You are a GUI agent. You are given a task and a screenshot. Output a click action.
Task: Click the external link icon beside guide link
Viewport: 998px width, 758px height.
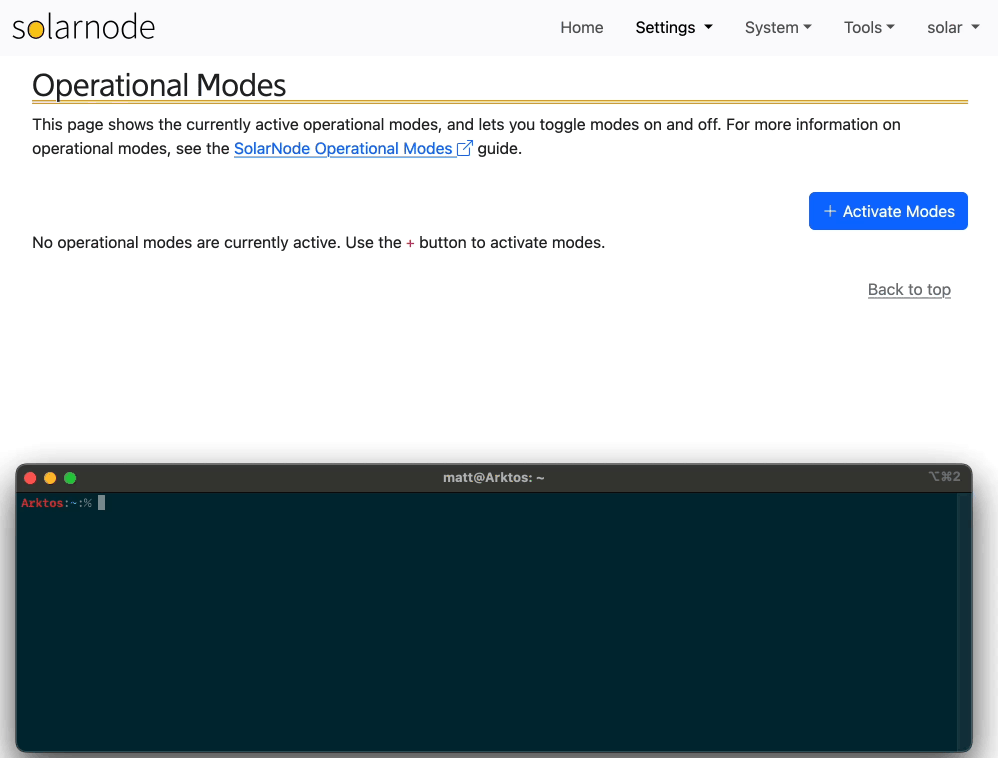click(x=465, y=148)
